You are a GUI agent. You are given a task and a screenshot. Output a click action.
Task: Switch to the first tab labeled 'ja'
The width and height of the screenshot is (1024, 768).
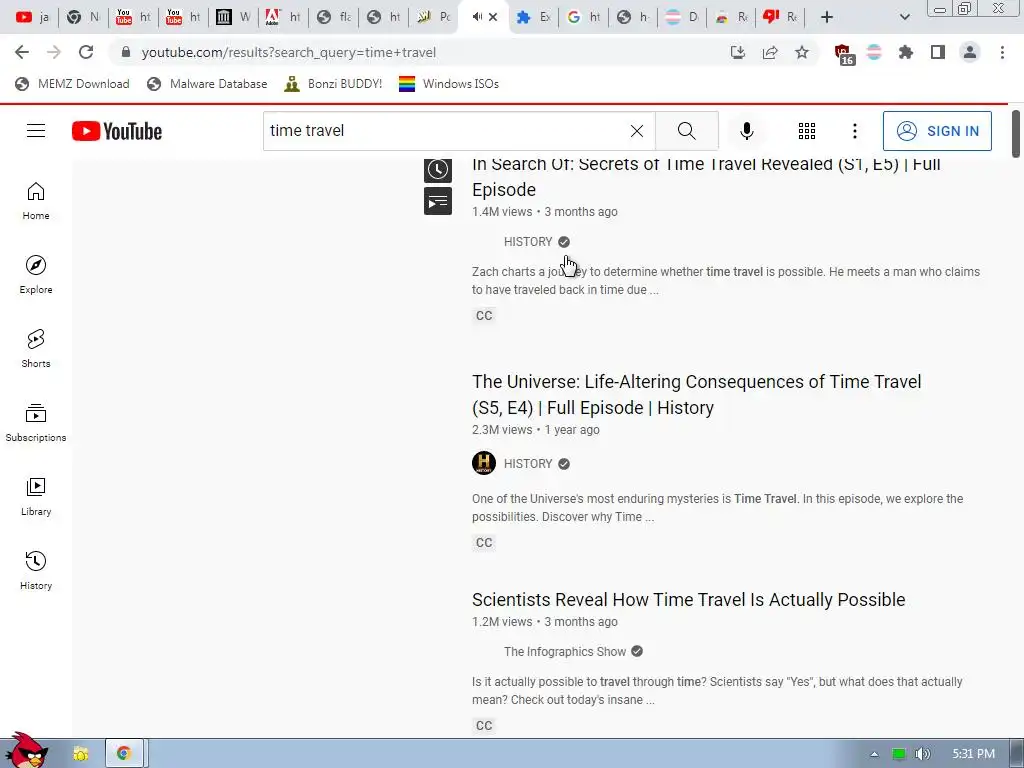pos(31,17)
